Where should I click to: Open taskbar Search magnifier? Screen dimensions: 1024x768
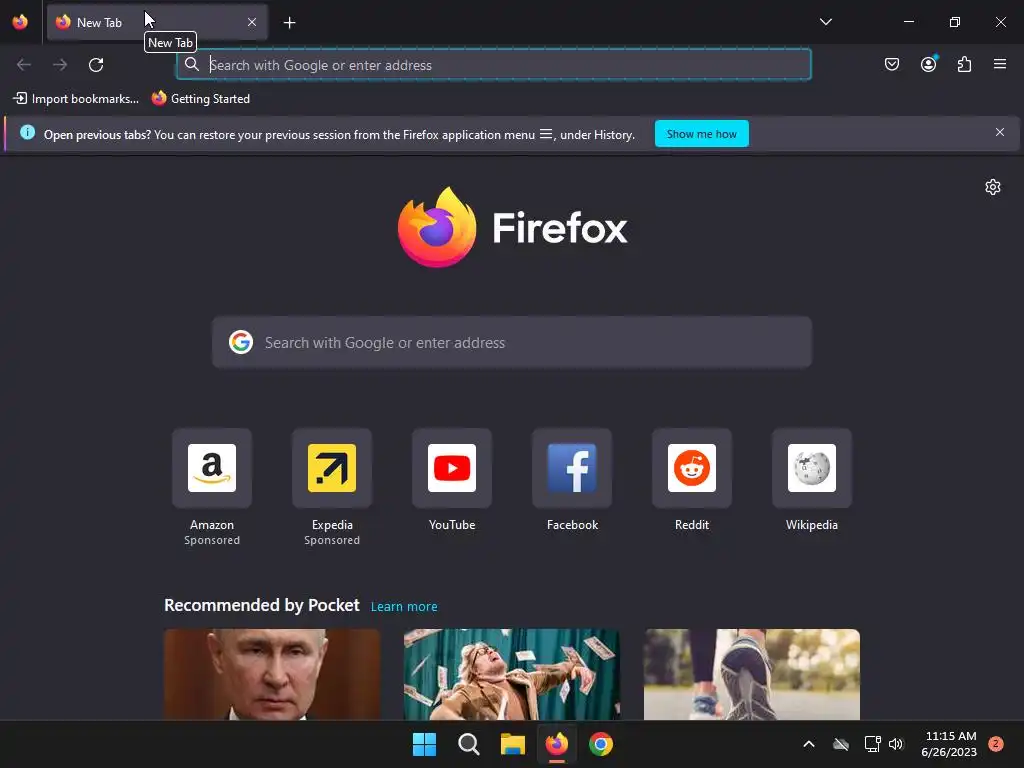pos(468,744)
